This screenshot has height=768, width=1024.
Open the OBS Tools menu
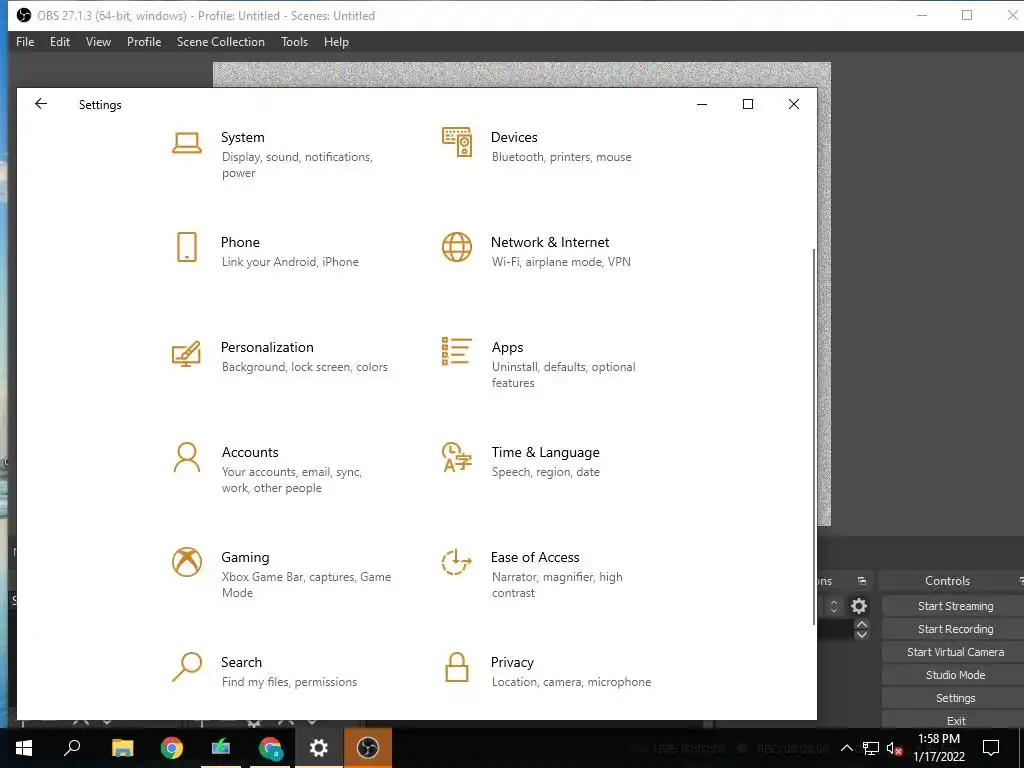[x=295, y=42]
